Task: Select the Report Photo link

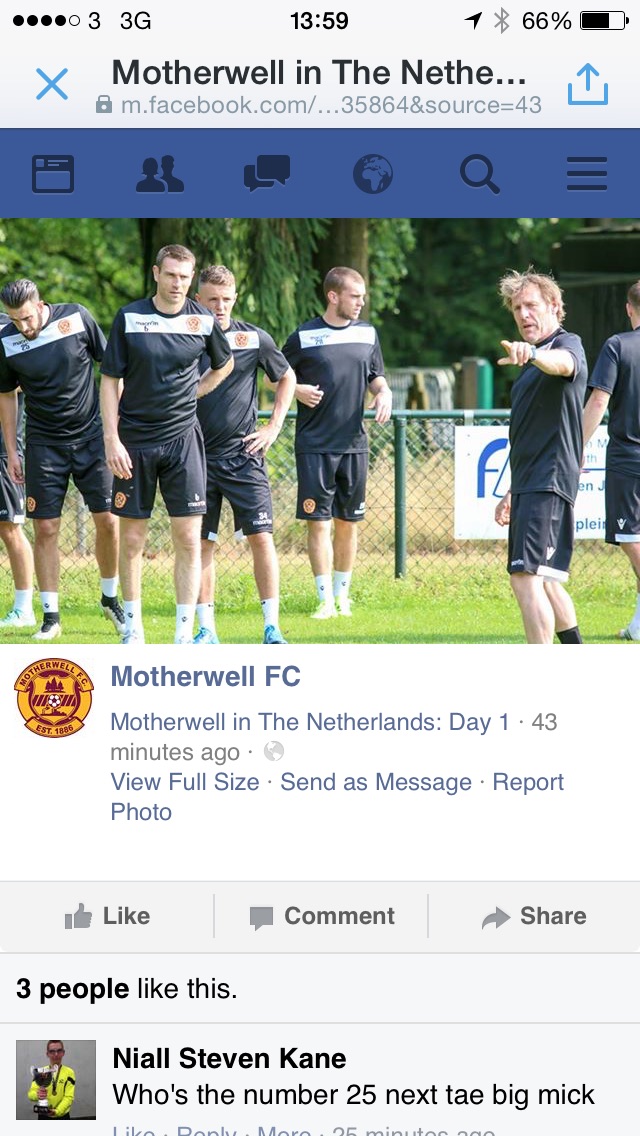Action: pos(337,797)
